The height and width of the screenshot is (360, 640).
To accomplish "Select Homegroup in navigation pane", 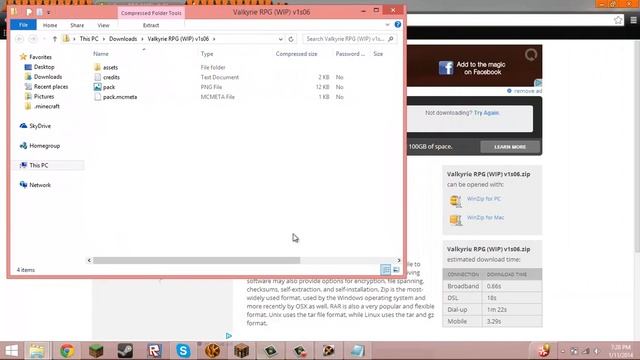I will tap(44, 146).
